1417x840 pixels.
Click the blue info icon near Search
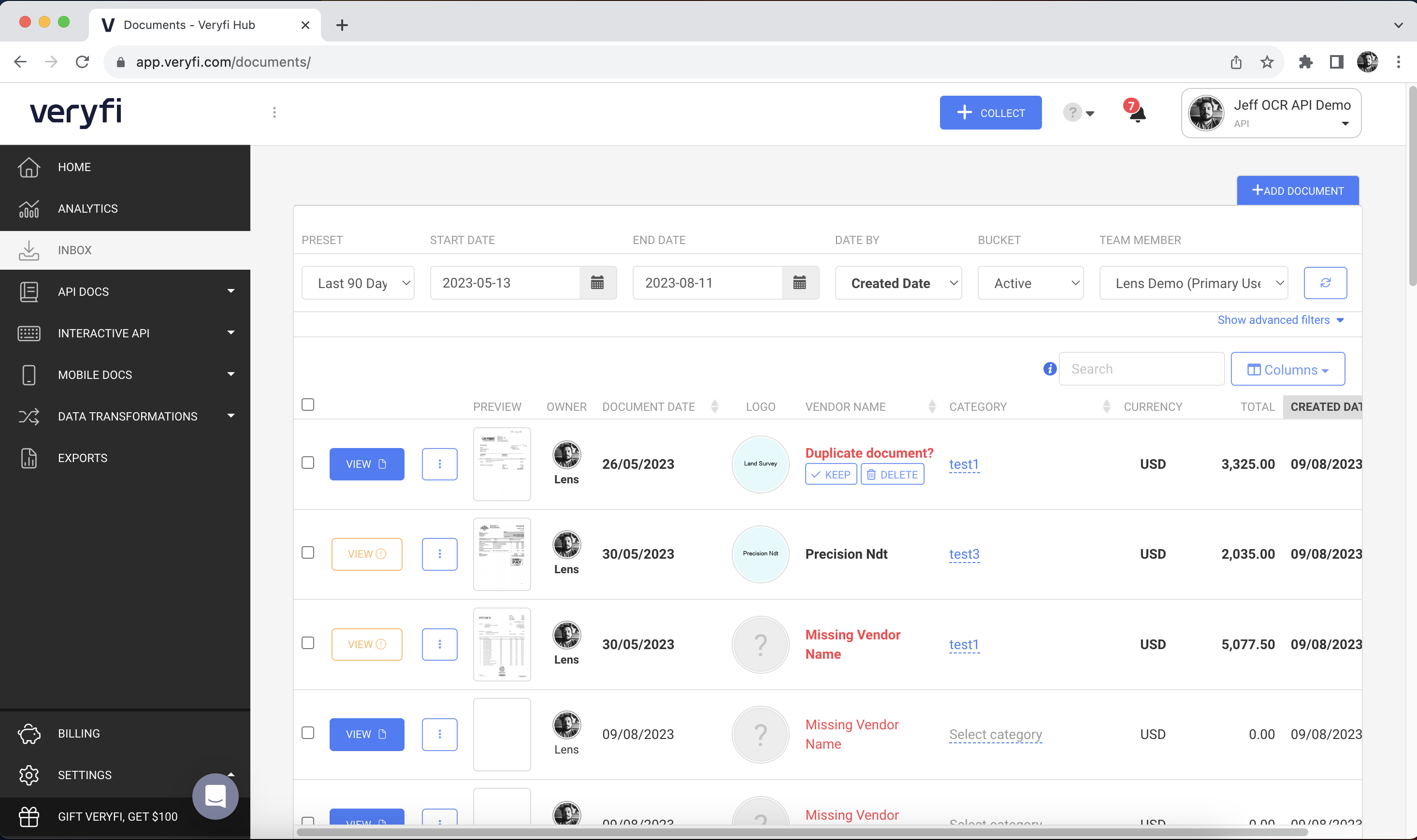(1050, 369)
